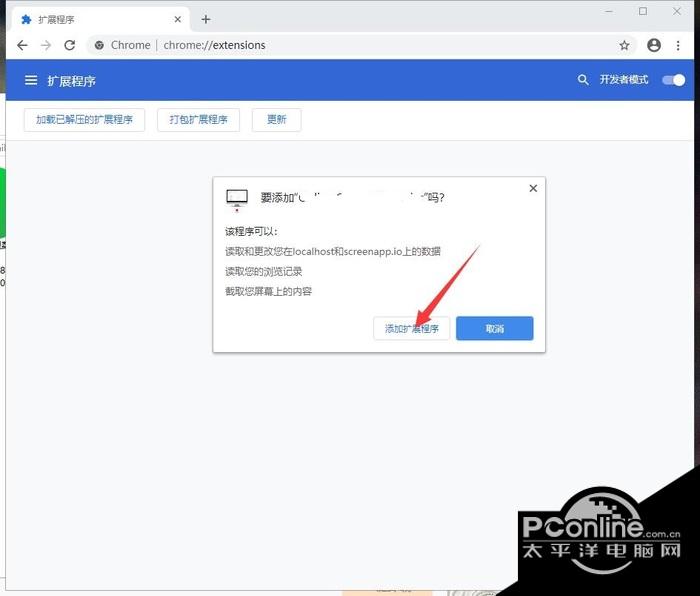Select the 扩展程序 browser tab

(x=98, y=20)
